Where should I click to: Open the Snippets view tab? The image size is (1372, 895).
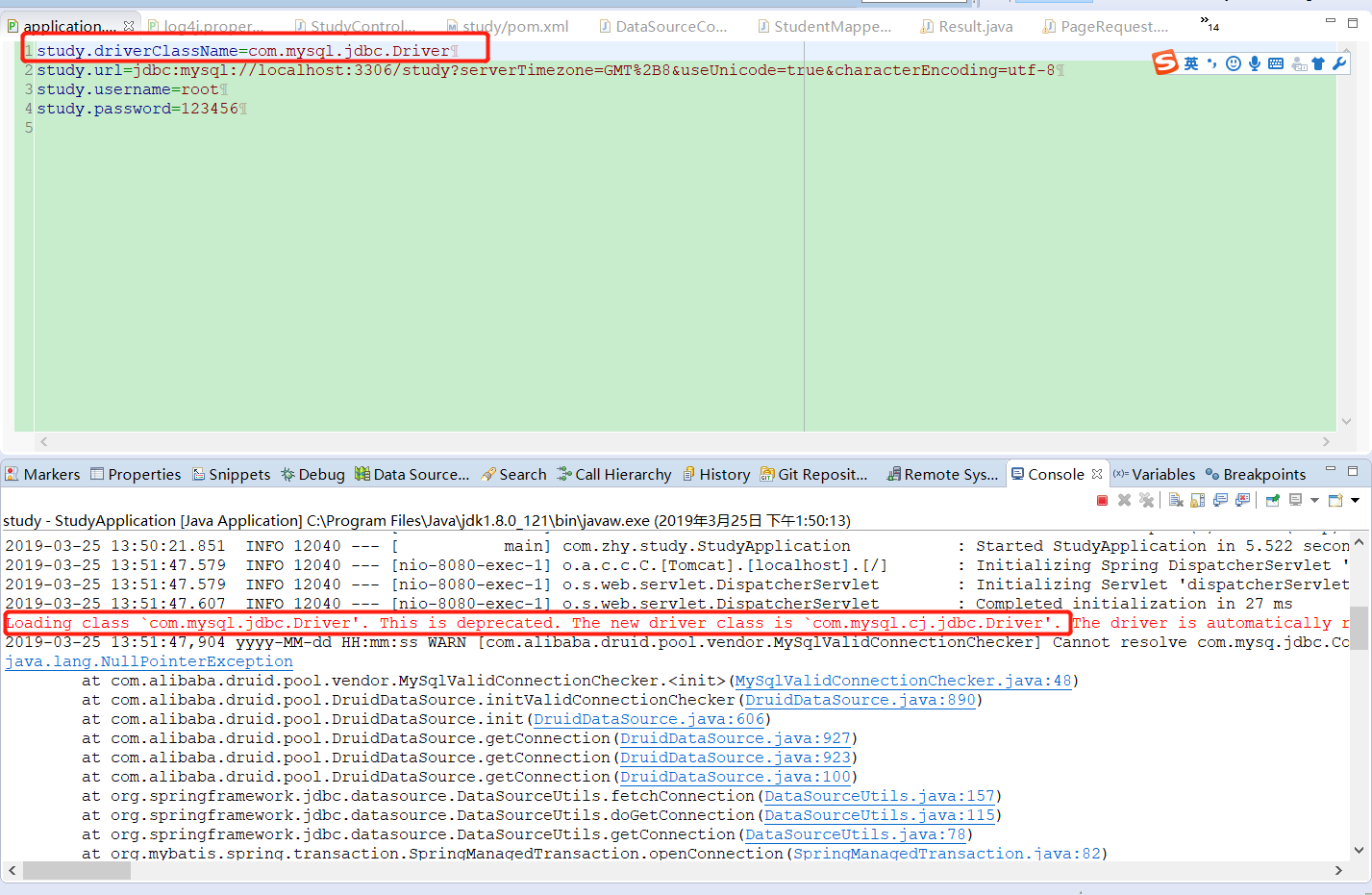tap(231, 474)
